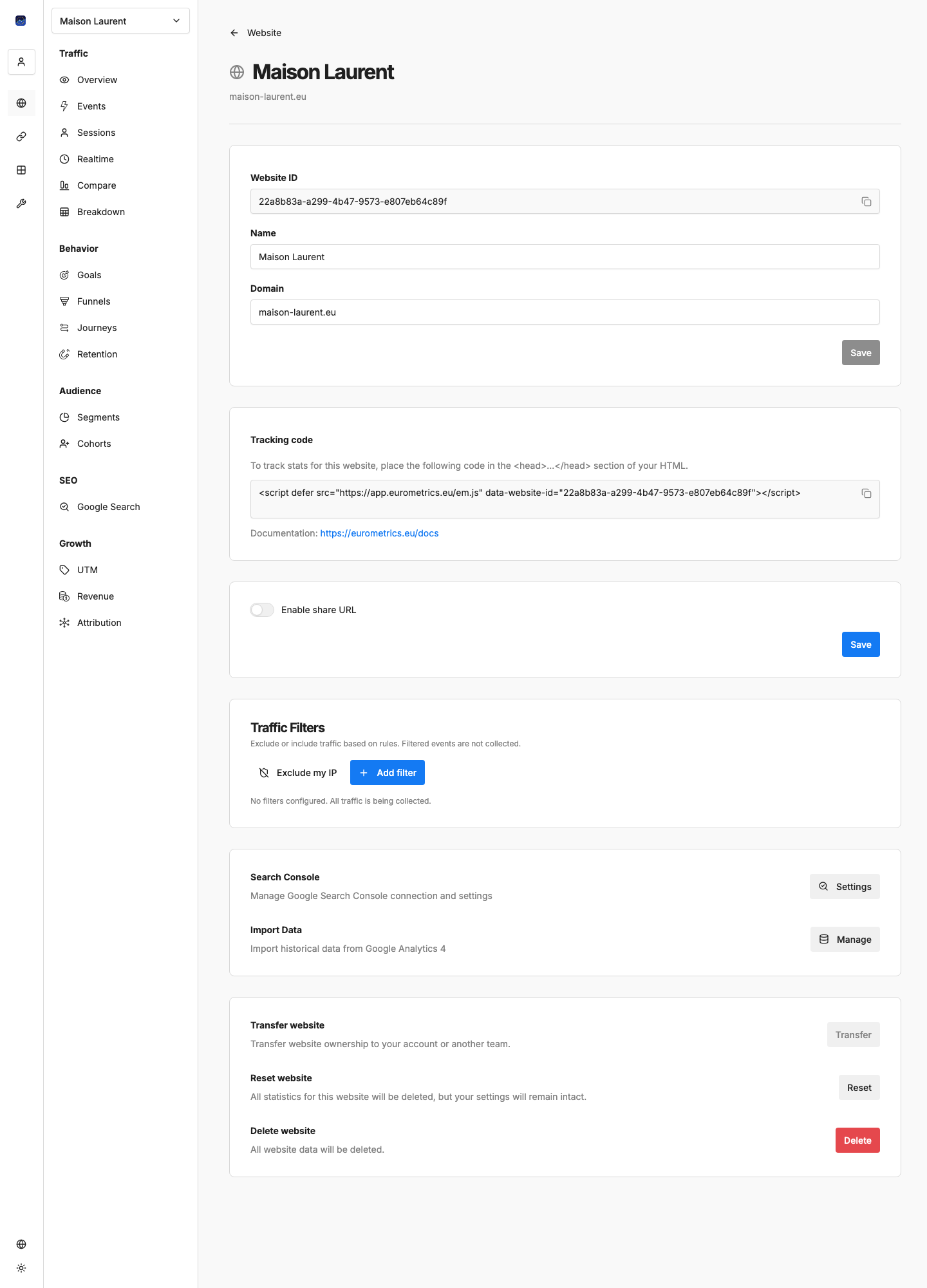Image resolution: width=927 pixels, height=1288 pixels.
Task: Open the eurometrics.eu/docs documentation link
Action: (379, 533)
